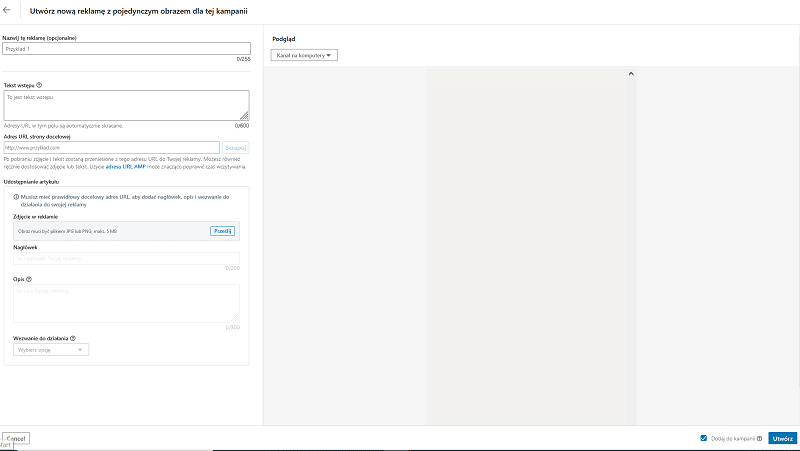Collapse preview using the up chevron
Image resolution: width=800 pixels, height=451 pixels.
coord(631,74)
